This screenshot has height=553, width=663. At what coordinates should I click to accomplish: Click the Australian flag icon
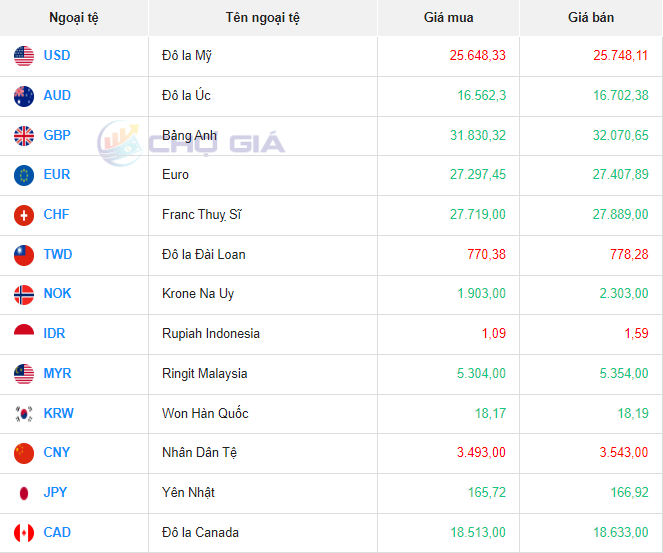point(24,96)
